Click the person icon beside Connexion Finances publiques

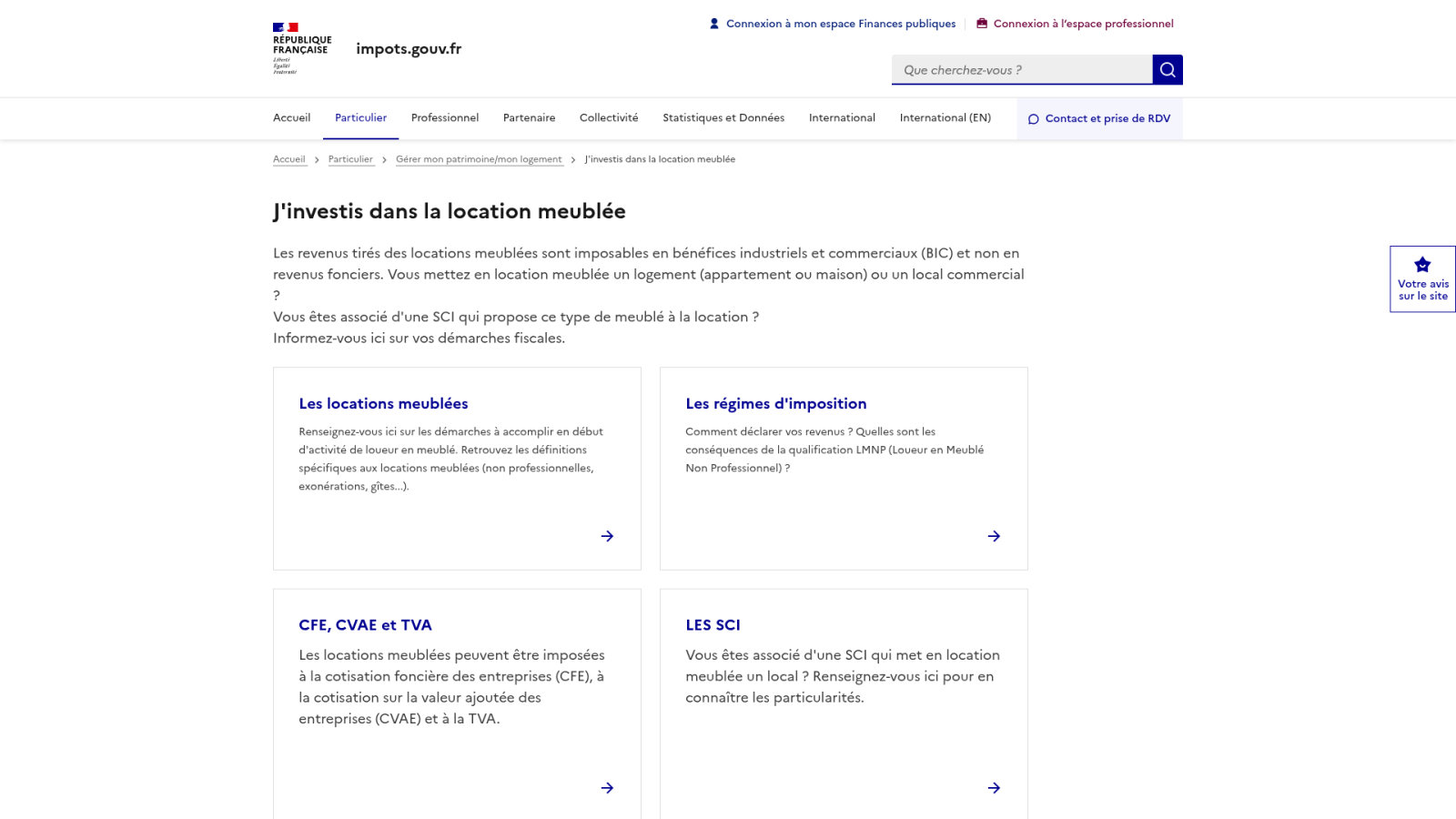pos(714,24)
